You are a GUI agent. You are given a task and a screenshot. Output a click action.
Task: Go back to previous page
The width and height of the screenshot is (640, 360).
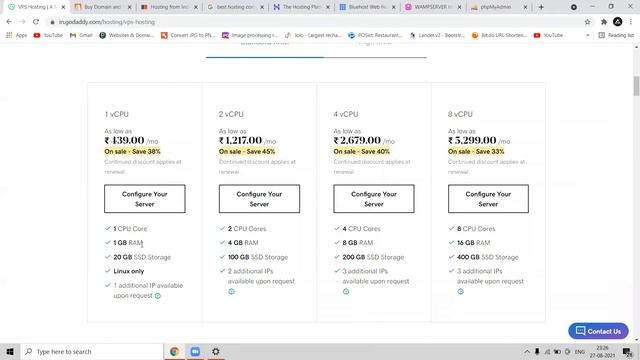(x=9, y=22)
